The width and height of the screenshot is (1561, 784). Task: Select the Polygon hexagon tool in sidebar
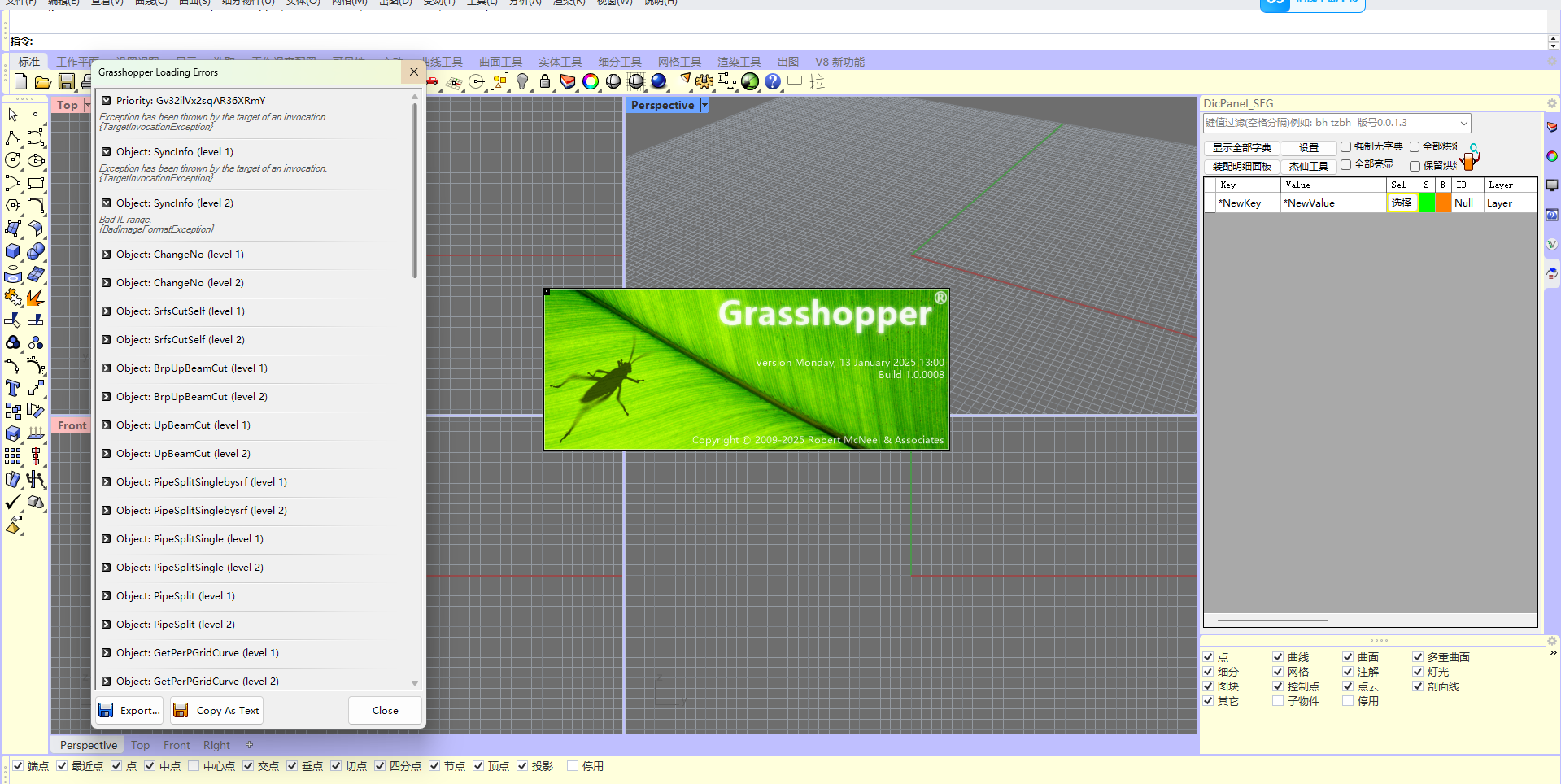click(x=13, y=206)
